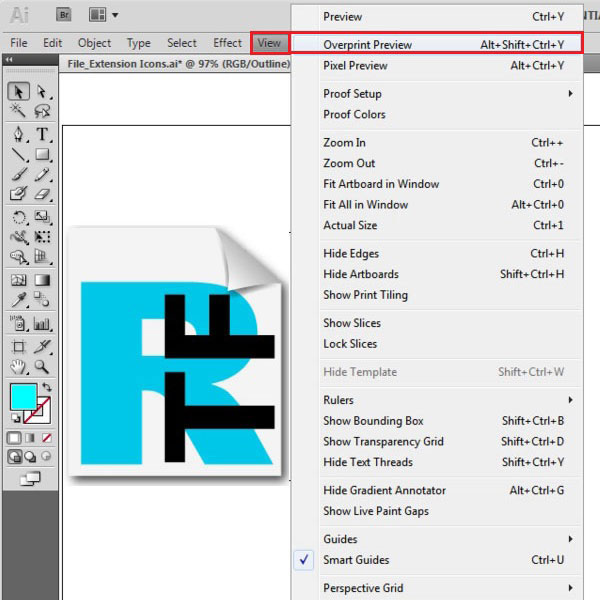Click the Change Screen Mode button
The image size is (600, 600).
pyautogui.click(x=30, y=479)
